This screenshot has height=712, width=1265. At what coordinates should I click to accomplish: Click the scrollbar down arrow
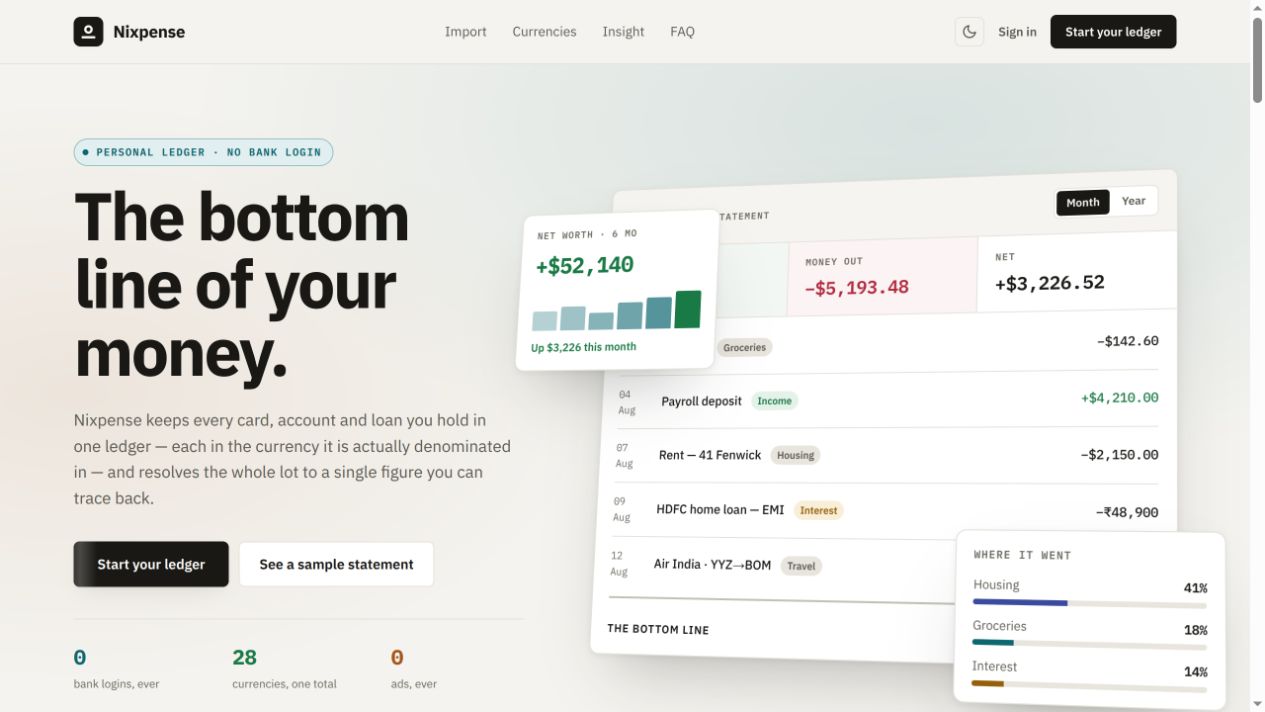[1257, 704]
